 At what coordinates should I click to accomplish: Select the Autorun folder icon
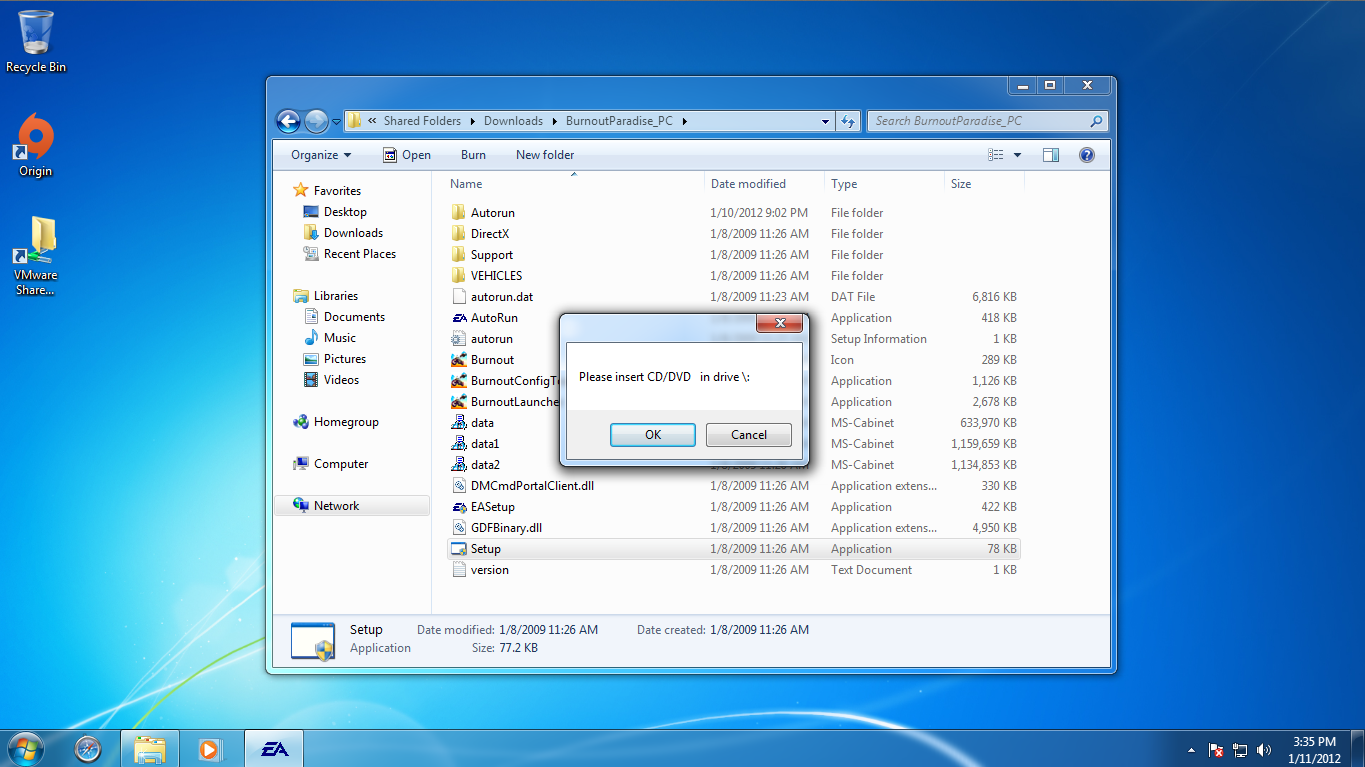click(x=459, y=212)
